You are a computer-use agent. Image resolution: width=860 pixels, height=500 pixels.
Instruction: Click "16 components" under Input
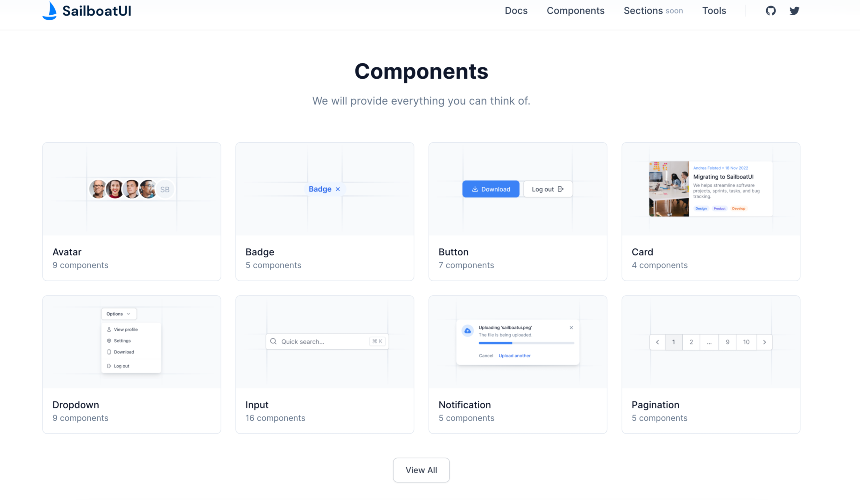(275, 418)
